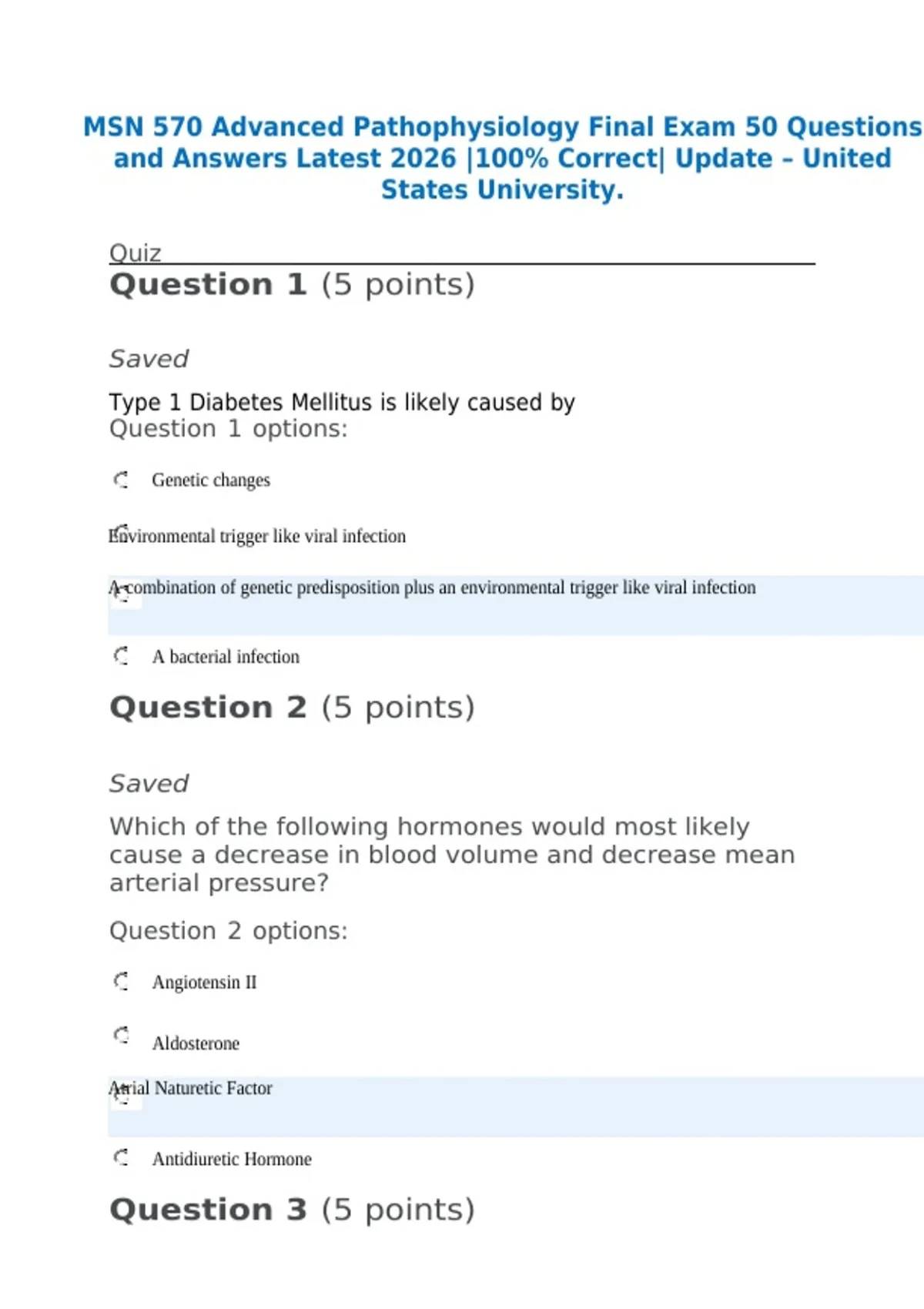
Task: Click the Type 1 Diabetes Mellitus question text
Action: (342, 402)
